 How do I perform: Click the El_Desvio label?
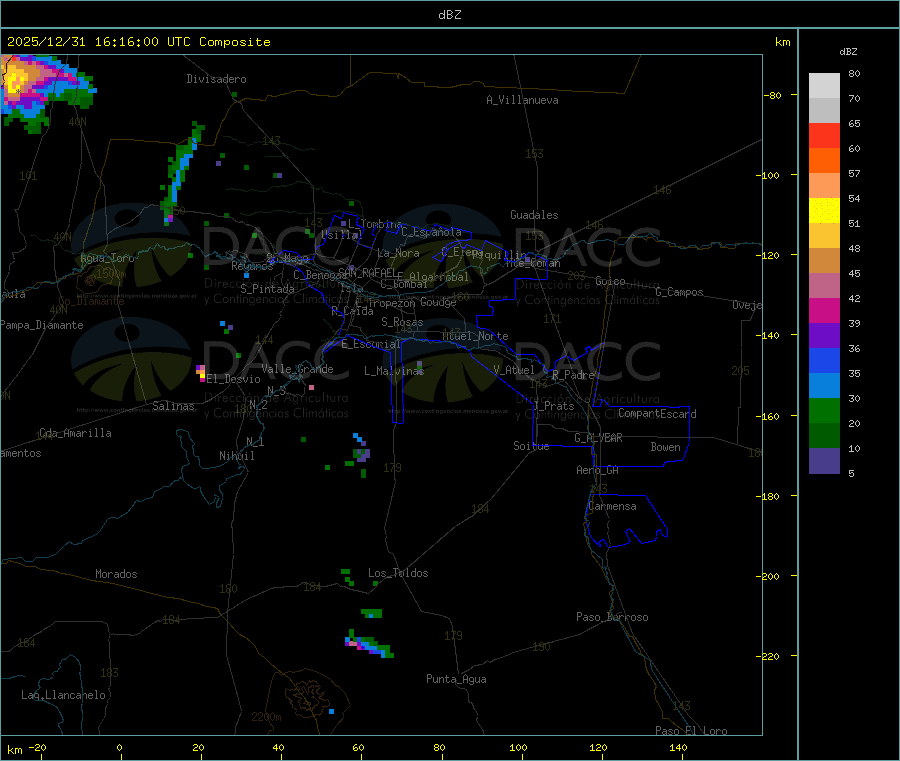[233, 379]
